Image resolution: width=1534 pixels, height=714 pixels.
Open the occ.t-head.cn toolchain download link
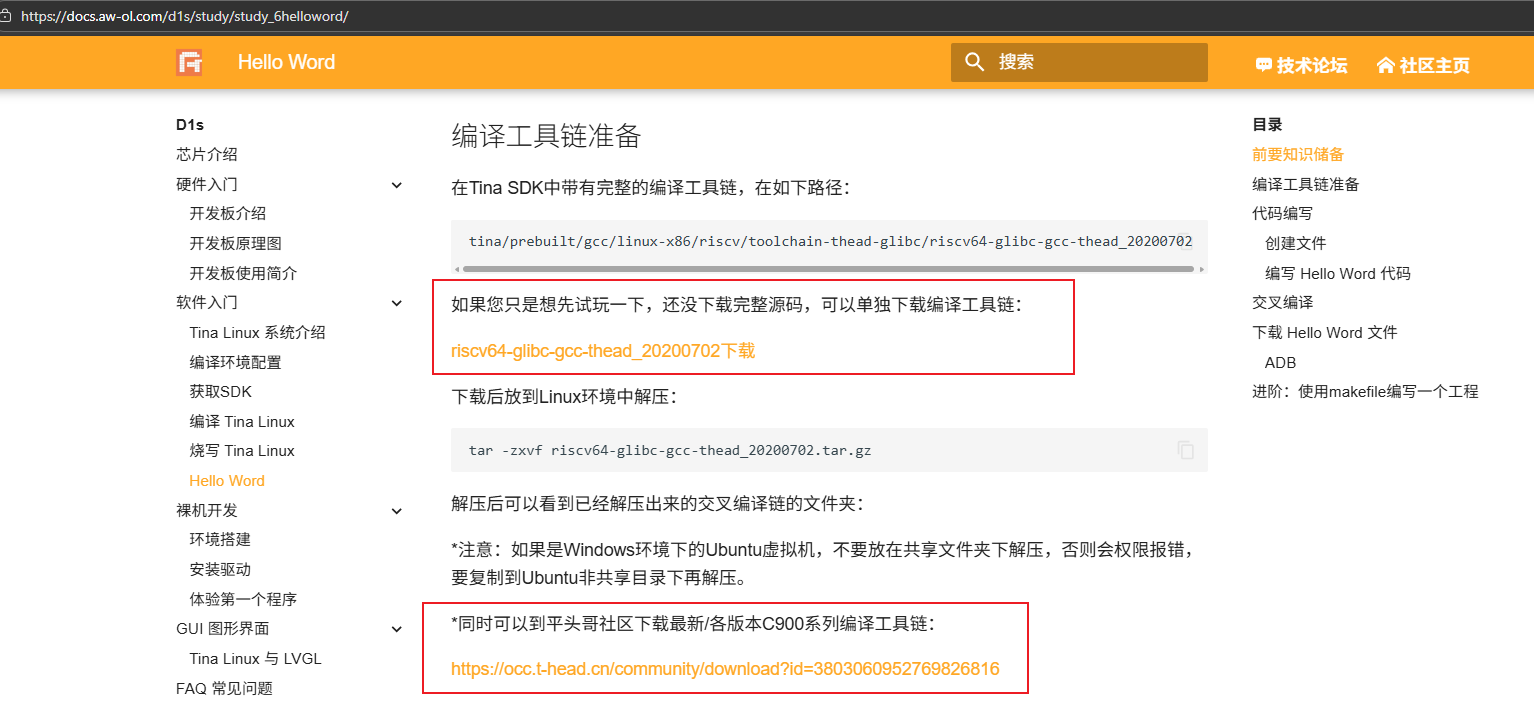point(725,668)
